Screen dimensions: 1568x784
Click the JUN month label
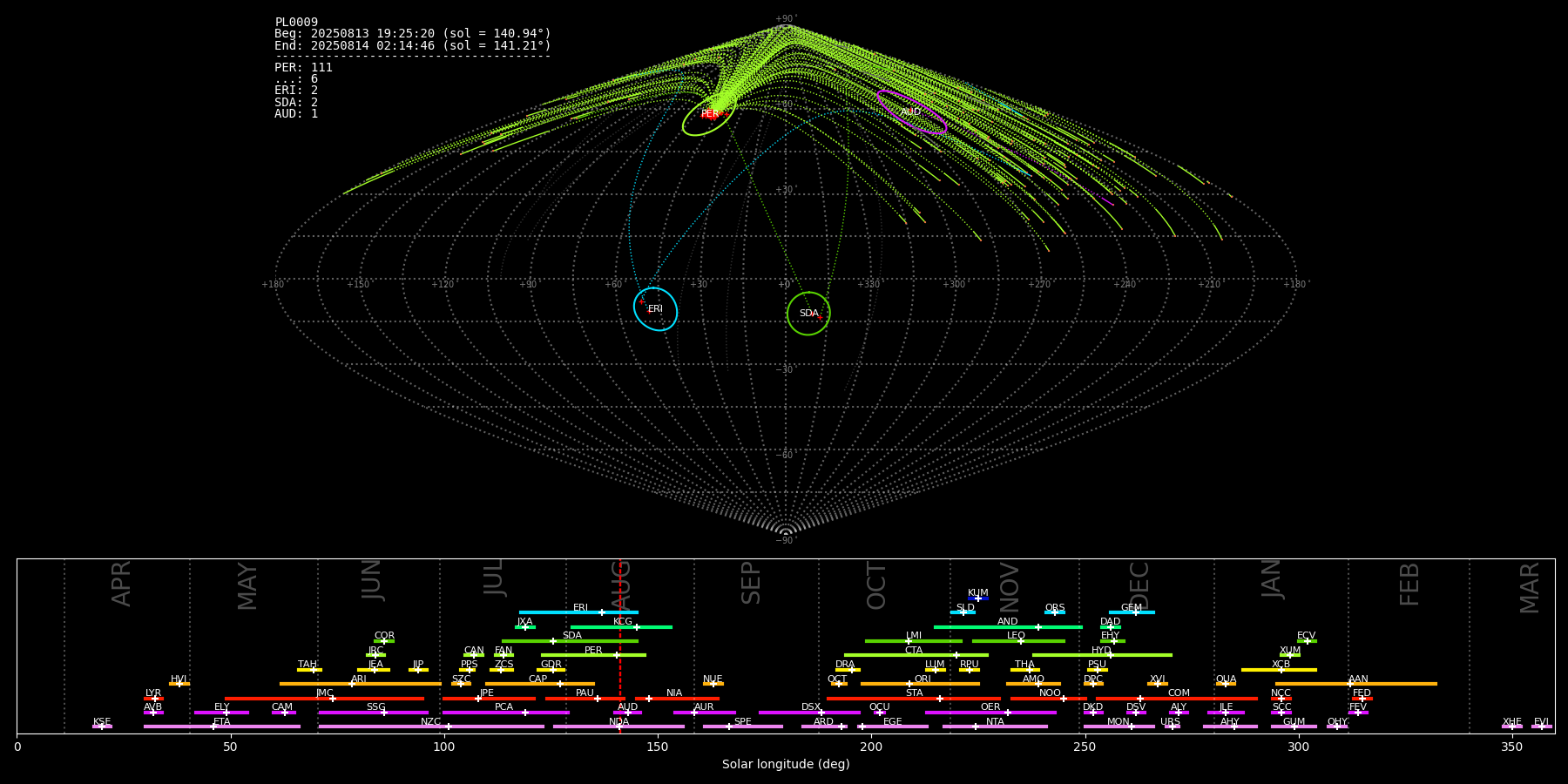[371, 580]
